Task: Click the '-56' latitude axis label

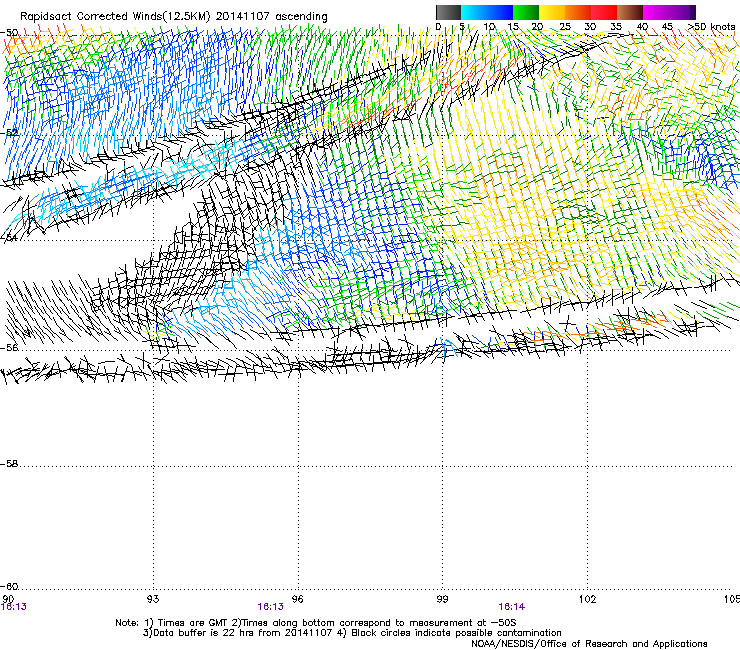Action: pyautogui.click(x=9, y=347)
